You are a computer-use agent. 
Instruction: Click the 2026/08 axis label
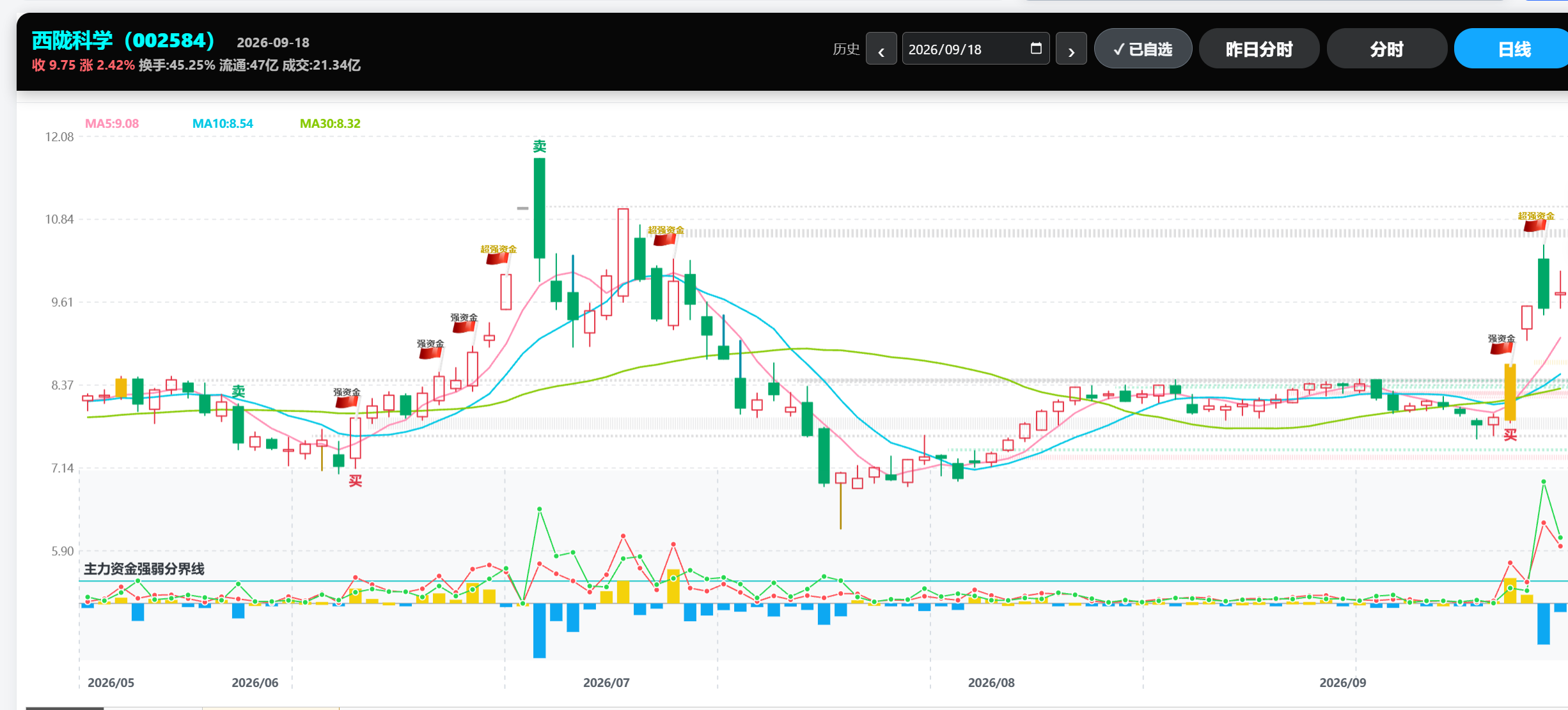point(991,683)
